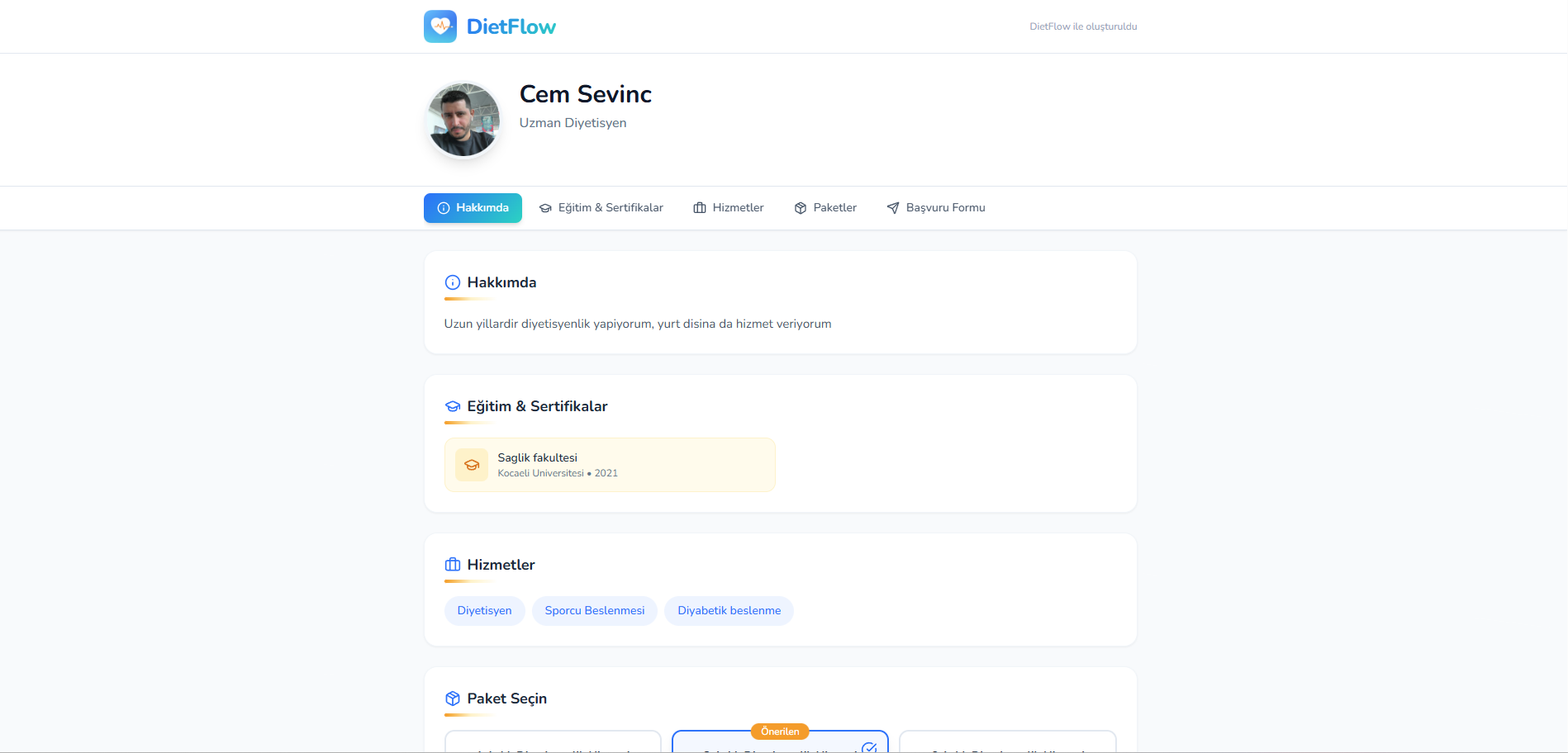Viewport: 1568px width, 753px height.
Task: Click the DietFlow heart logo icon
Action: click(x=440, y=26)
